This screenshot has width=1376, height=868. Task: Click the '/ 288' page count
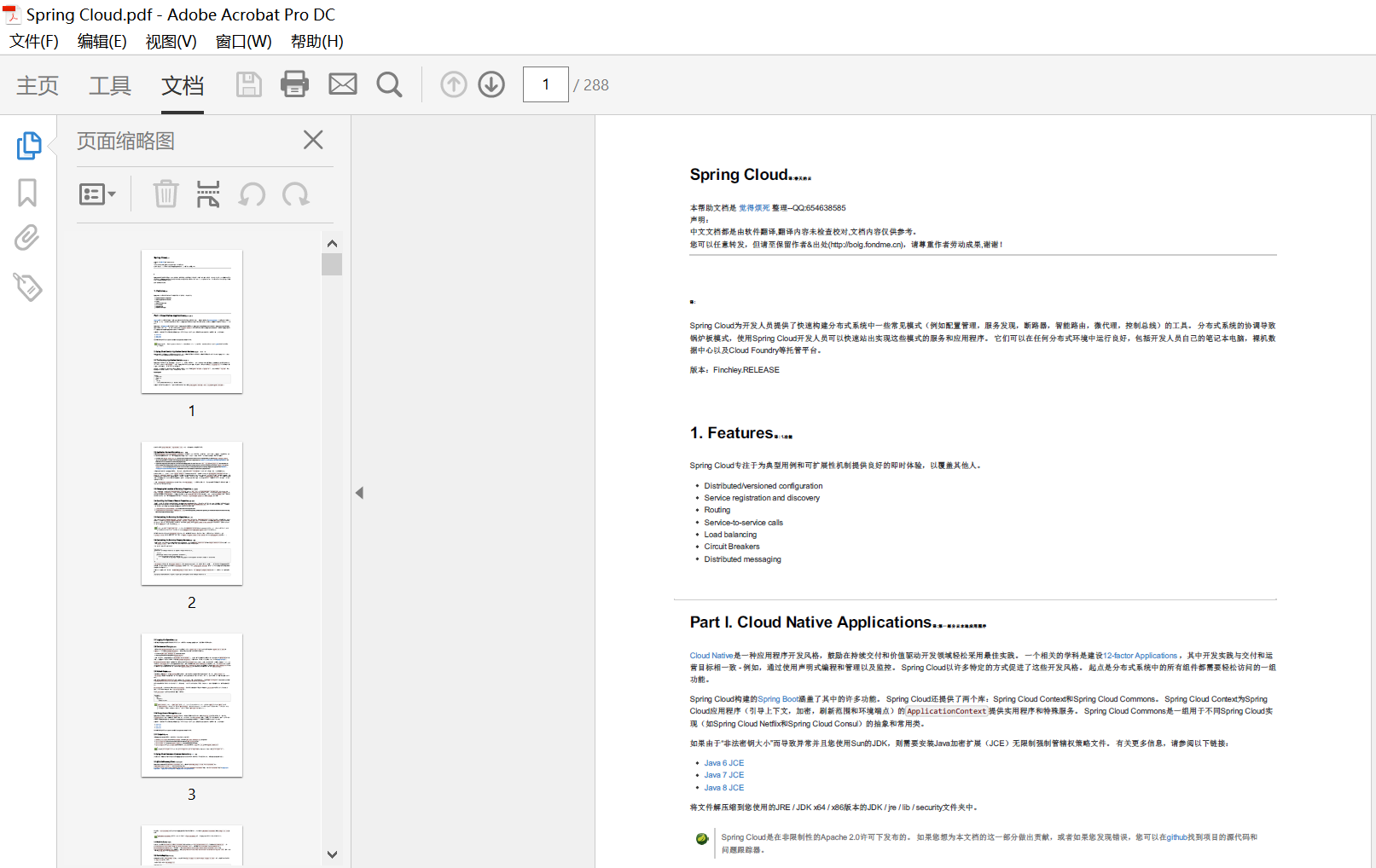(591, 85)
